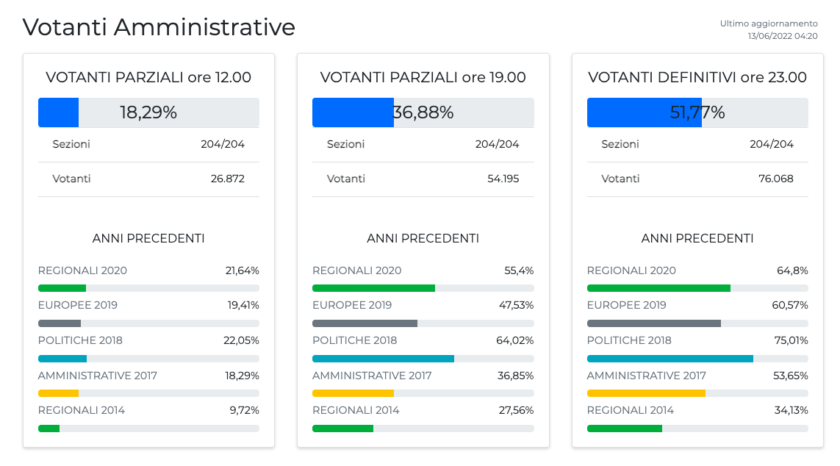Click Amministrative 2017 label in 19.00 card
Viewport: 840px width, 466px height.
[x=372, y=375]
